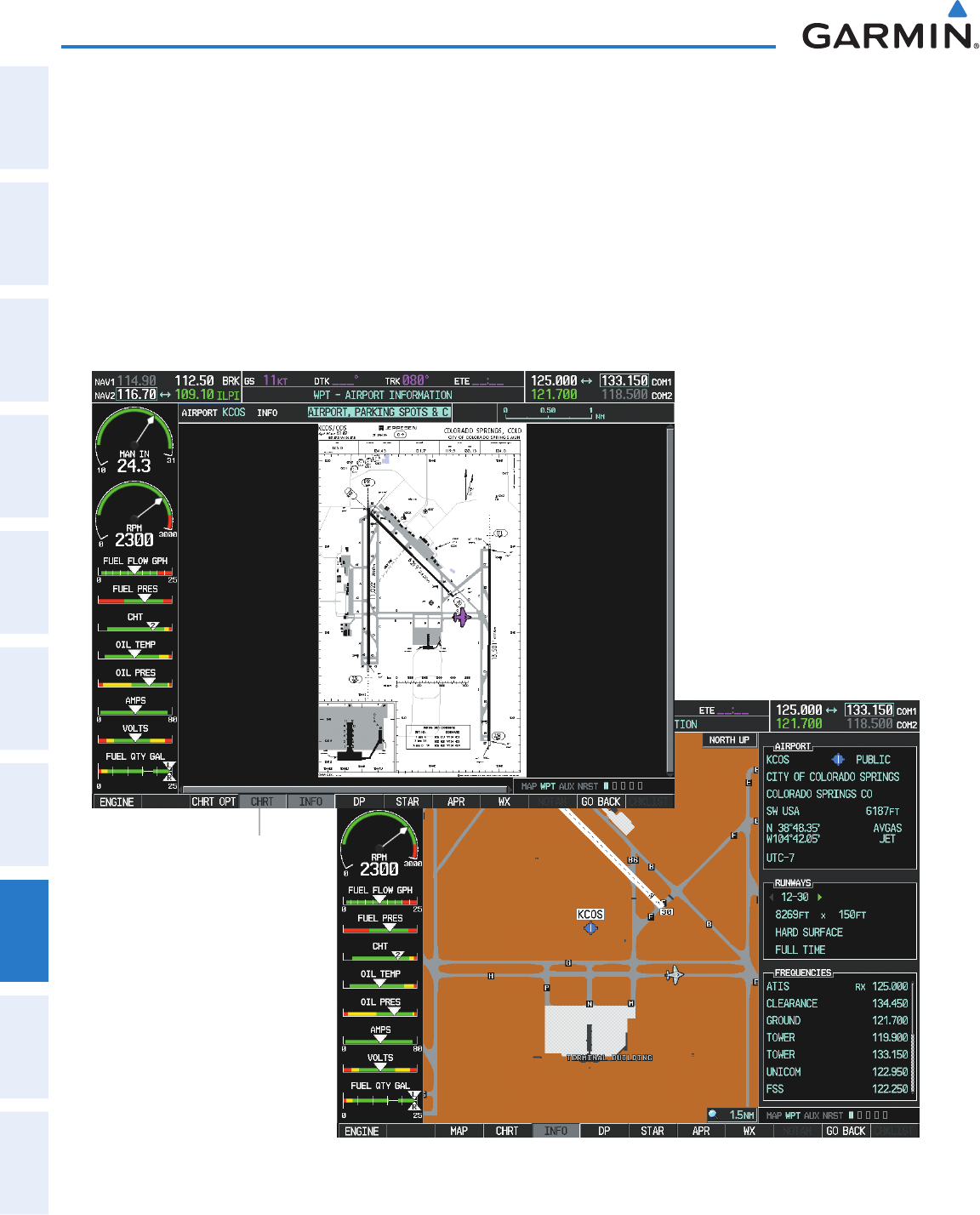Select the ENGINE softkey on info screen
980x1215 pixels.
pos(362,1132)
